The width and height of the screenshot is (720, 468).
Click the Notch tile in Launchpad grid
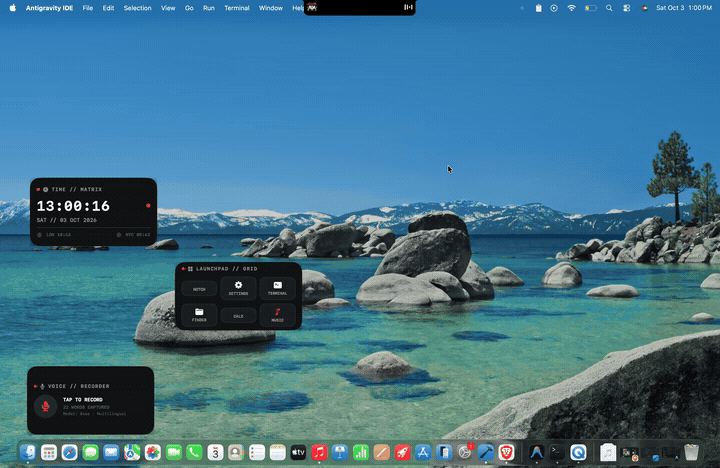coord(199,289)
